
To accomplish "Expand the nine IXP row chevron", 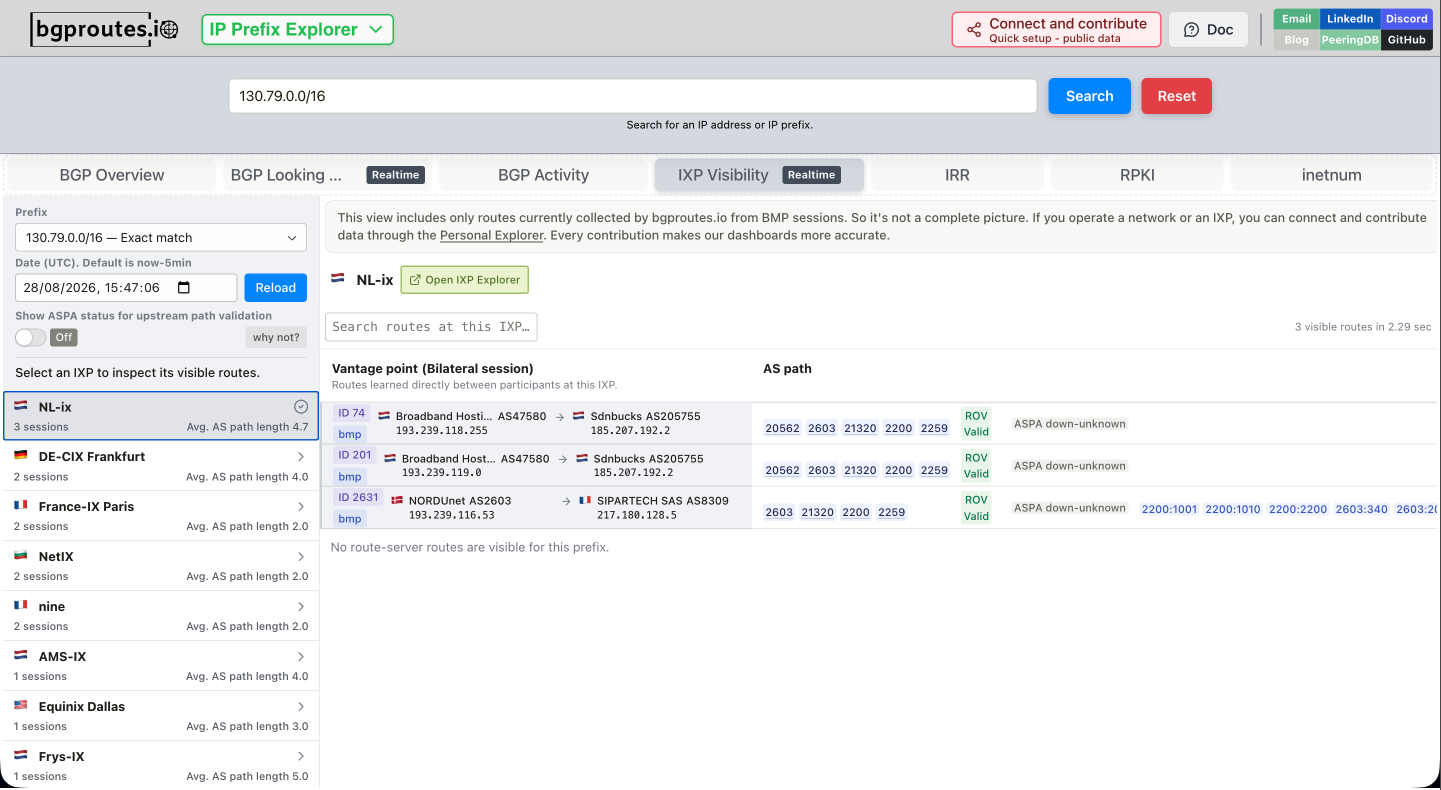I will coord(301,607).
